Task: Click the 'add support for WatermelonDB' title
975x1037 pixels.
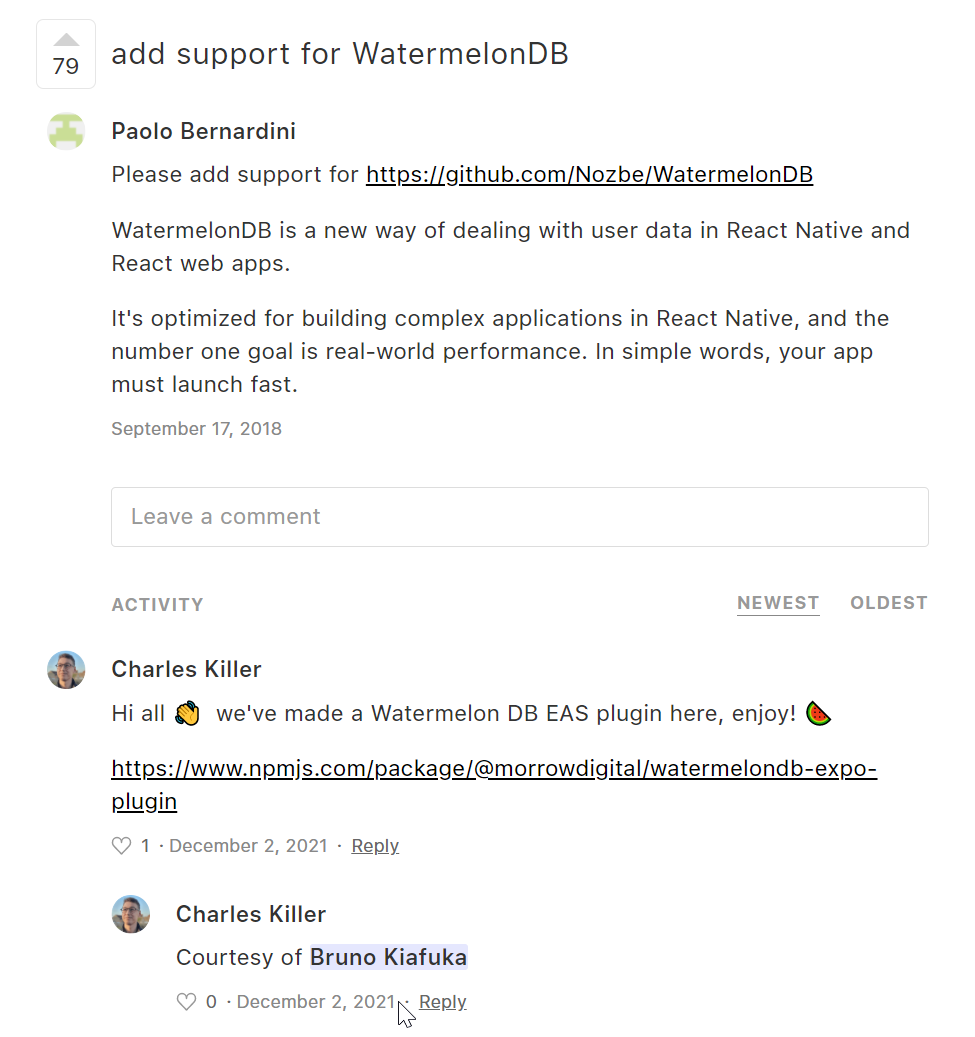Action: click(340, 54)
